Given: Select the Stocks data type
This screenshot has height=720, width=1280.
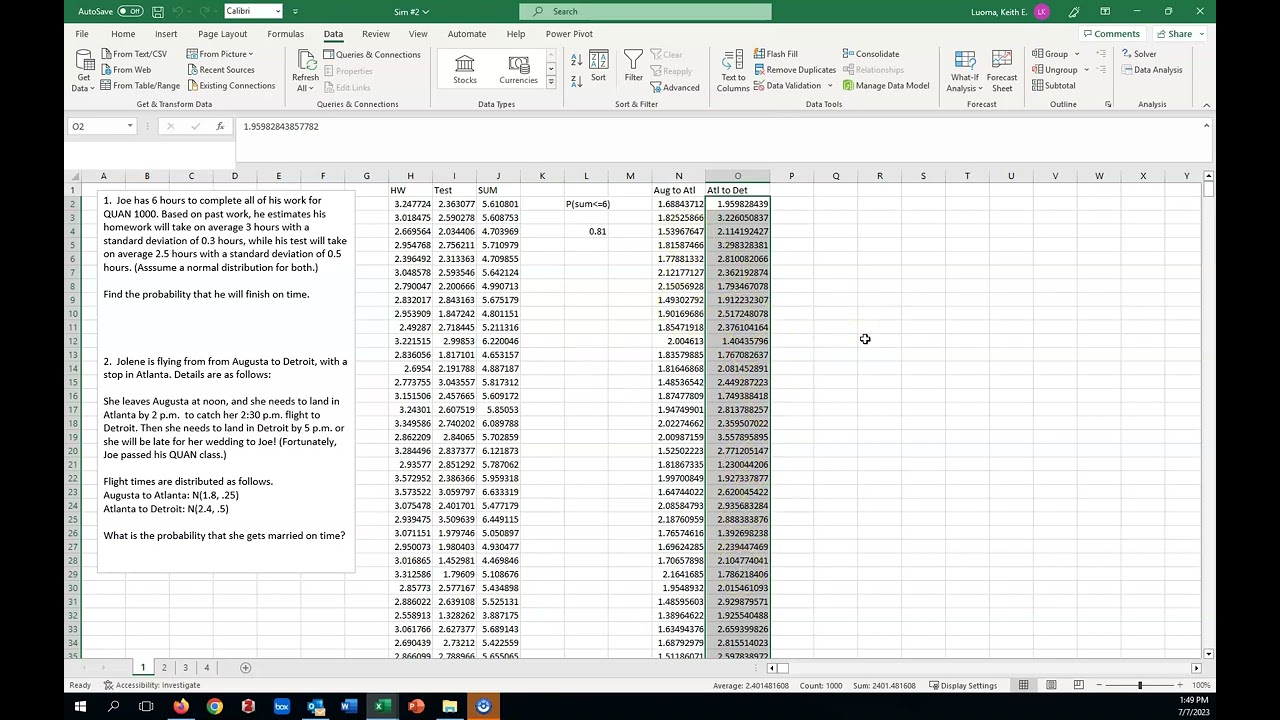Looking at the screenshot, I should coord(465,69).
